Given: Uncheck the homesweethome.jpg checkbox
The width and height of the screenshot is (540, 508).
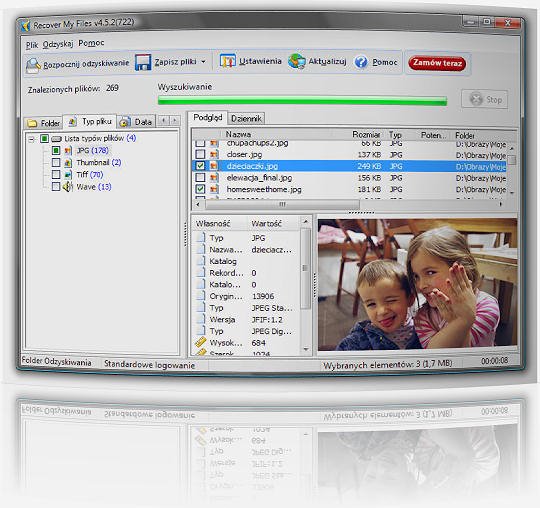Looking at the screenshot, I should pos(200,189).
